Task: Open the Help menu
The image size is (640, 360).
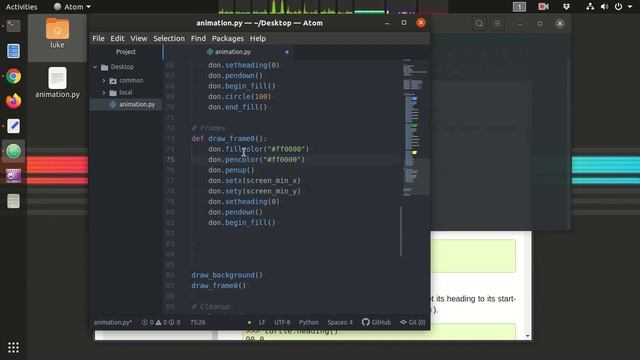Action: click(258, 38)
